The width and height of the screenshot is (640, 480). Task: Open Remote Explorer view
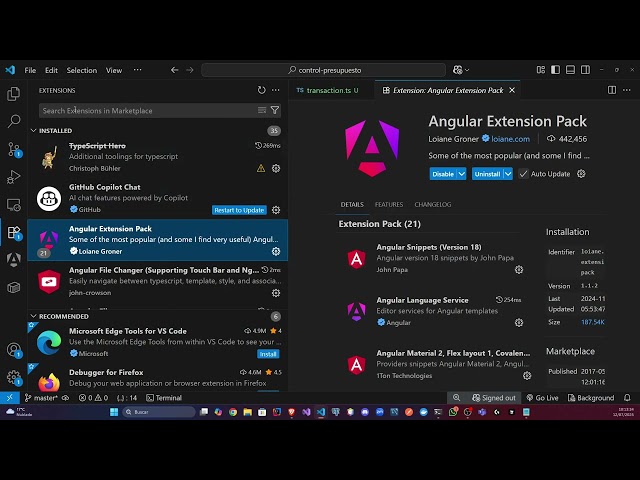13,205
